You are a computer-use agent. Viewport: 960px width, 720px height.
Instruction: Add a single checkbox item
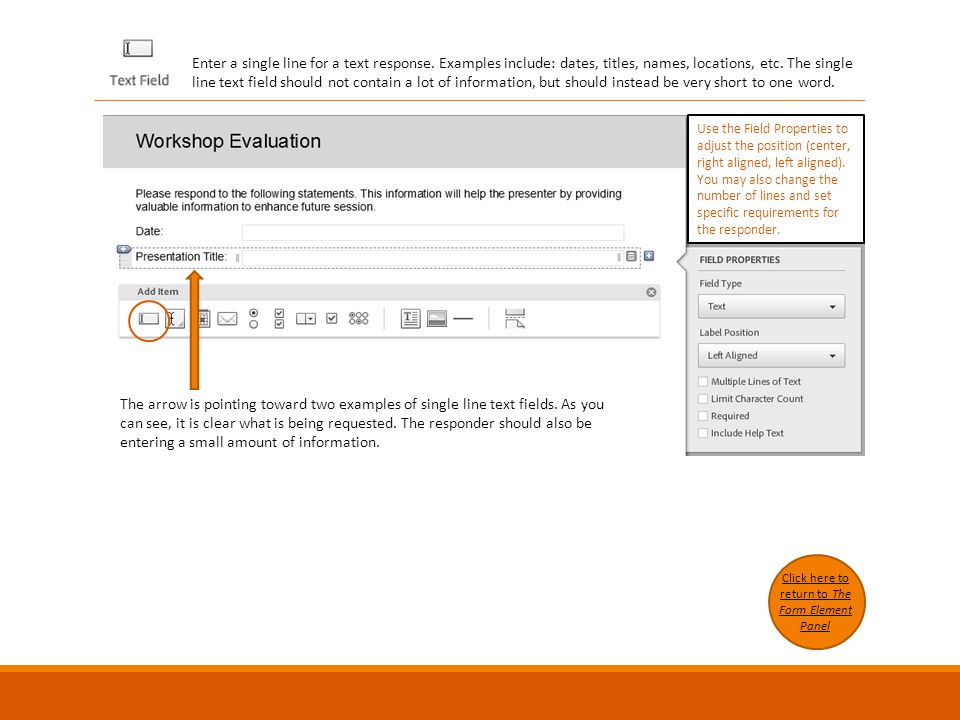332,318
